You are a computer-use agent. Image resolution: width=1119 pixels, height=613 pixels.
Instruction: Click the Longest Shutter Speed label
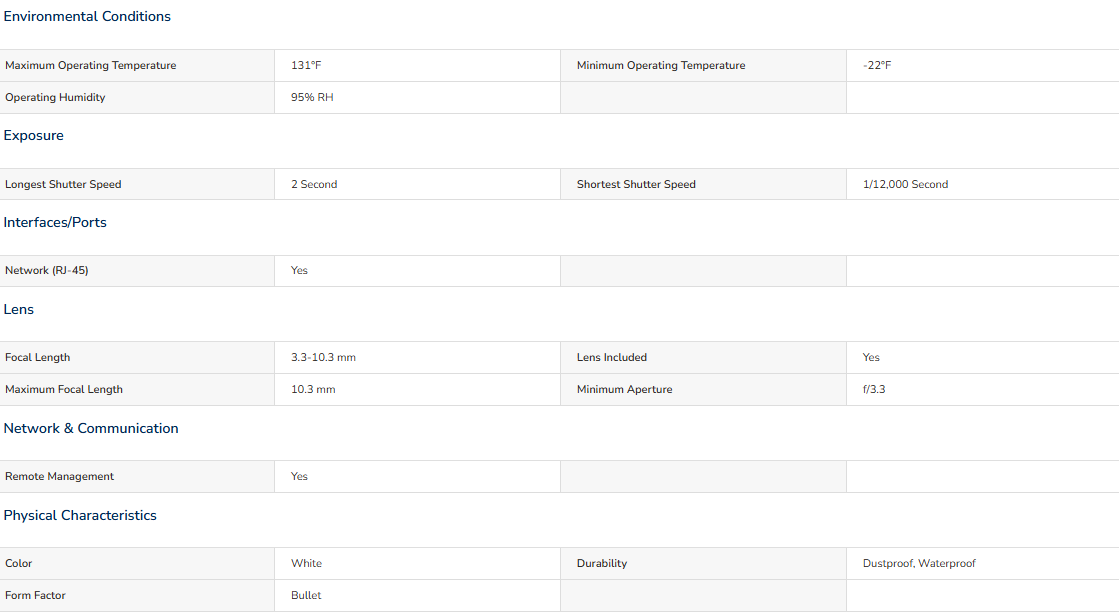63,184
